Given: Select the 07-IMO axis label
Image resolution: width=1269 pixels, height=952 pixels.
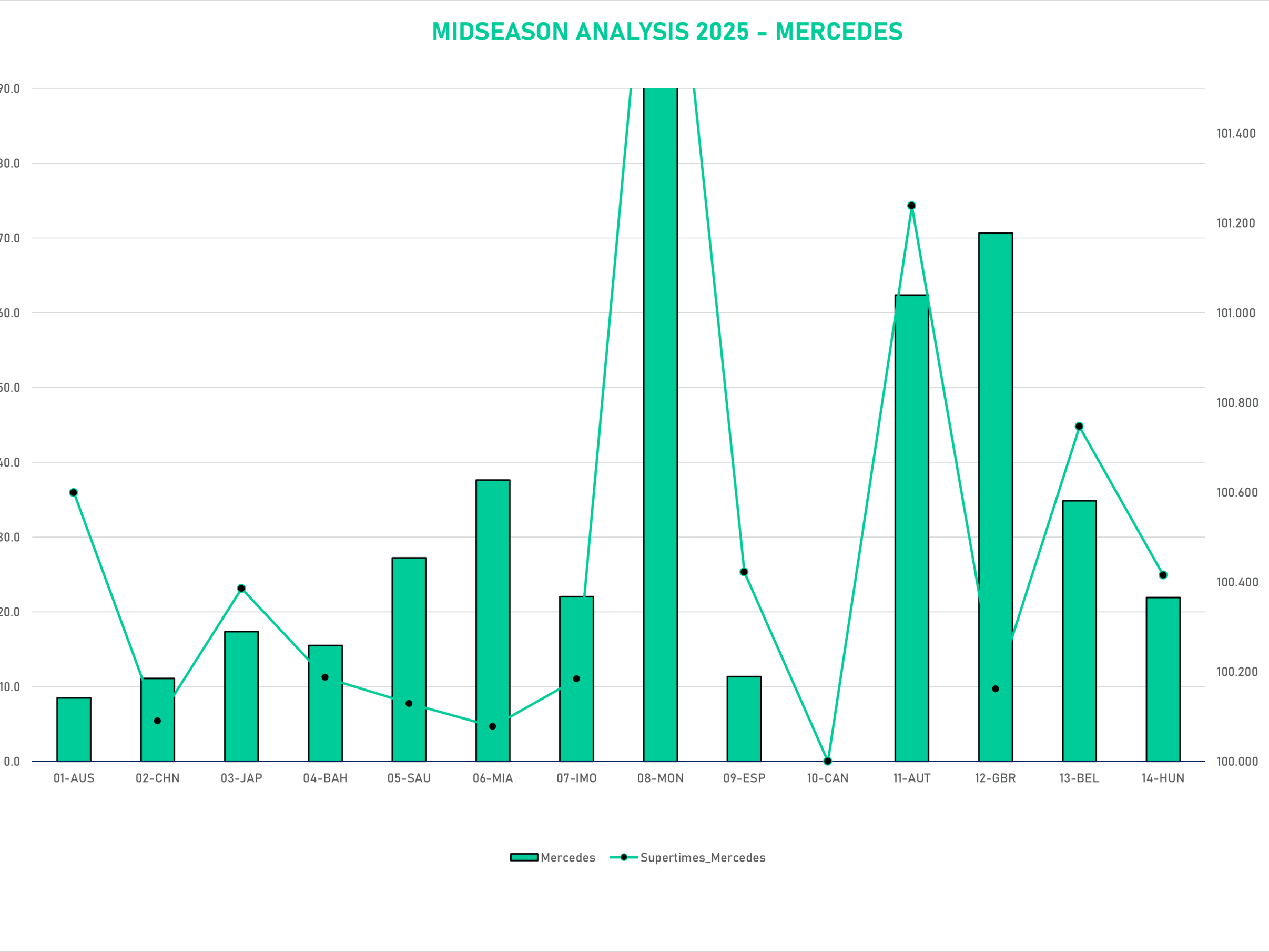Looking at the screenshot, I should pos(576,779).
